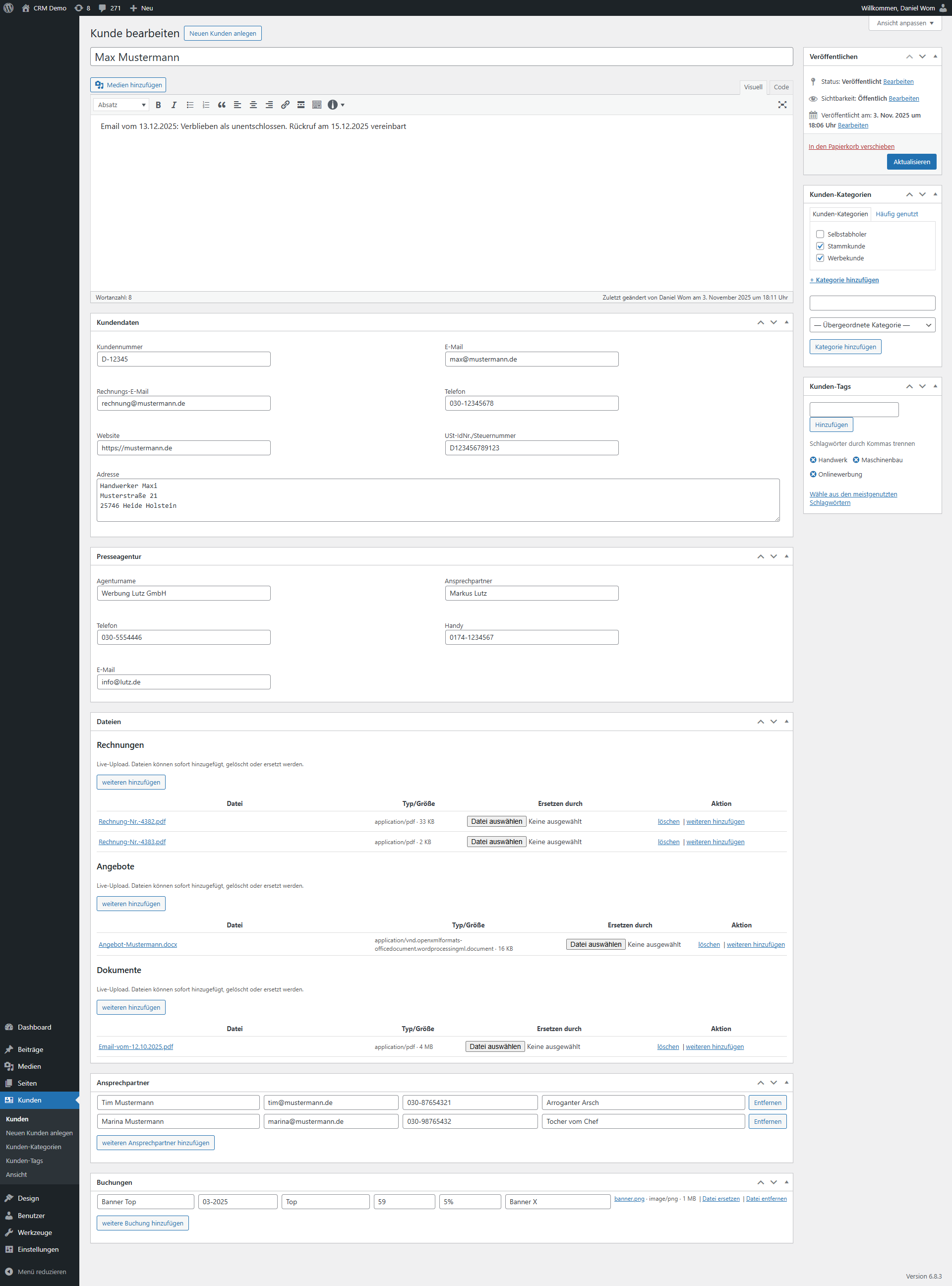Viewport: 952px width, 1286px height.
Task: Click the Aktualisieren button
Action: pyautogui.click(x=911, y=162)
